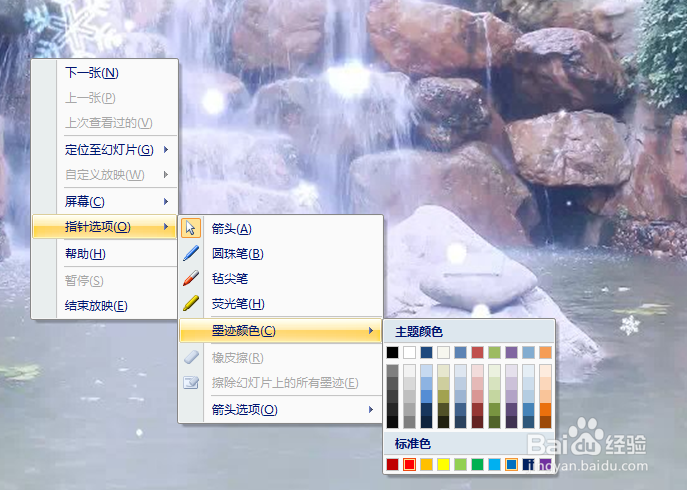Expand the 定位至幻灯片(G) submenu arrow
Viewport: 687px width, 490px height.
point(166,150)
